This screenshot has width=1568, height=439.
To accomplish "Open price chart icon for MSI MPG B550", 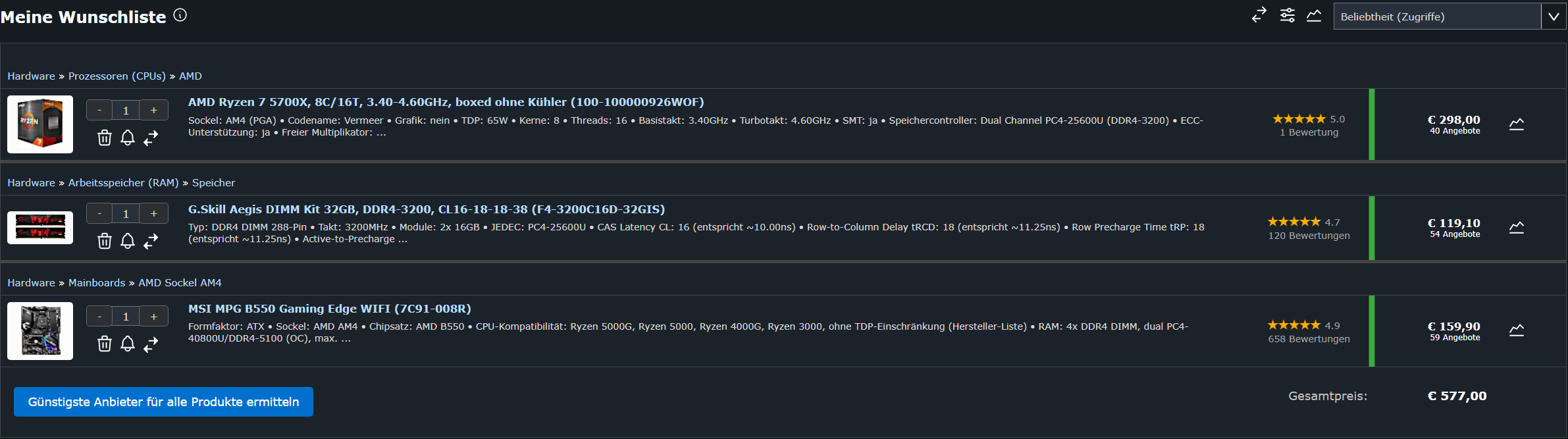I will 1517,330.
